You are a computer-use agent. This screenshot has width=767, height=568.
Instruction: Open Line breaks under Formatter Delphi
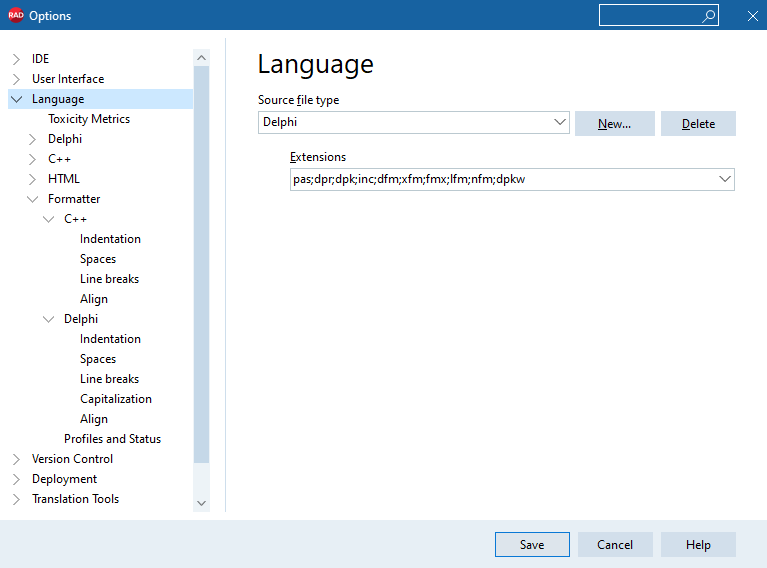tap(110, 379)
